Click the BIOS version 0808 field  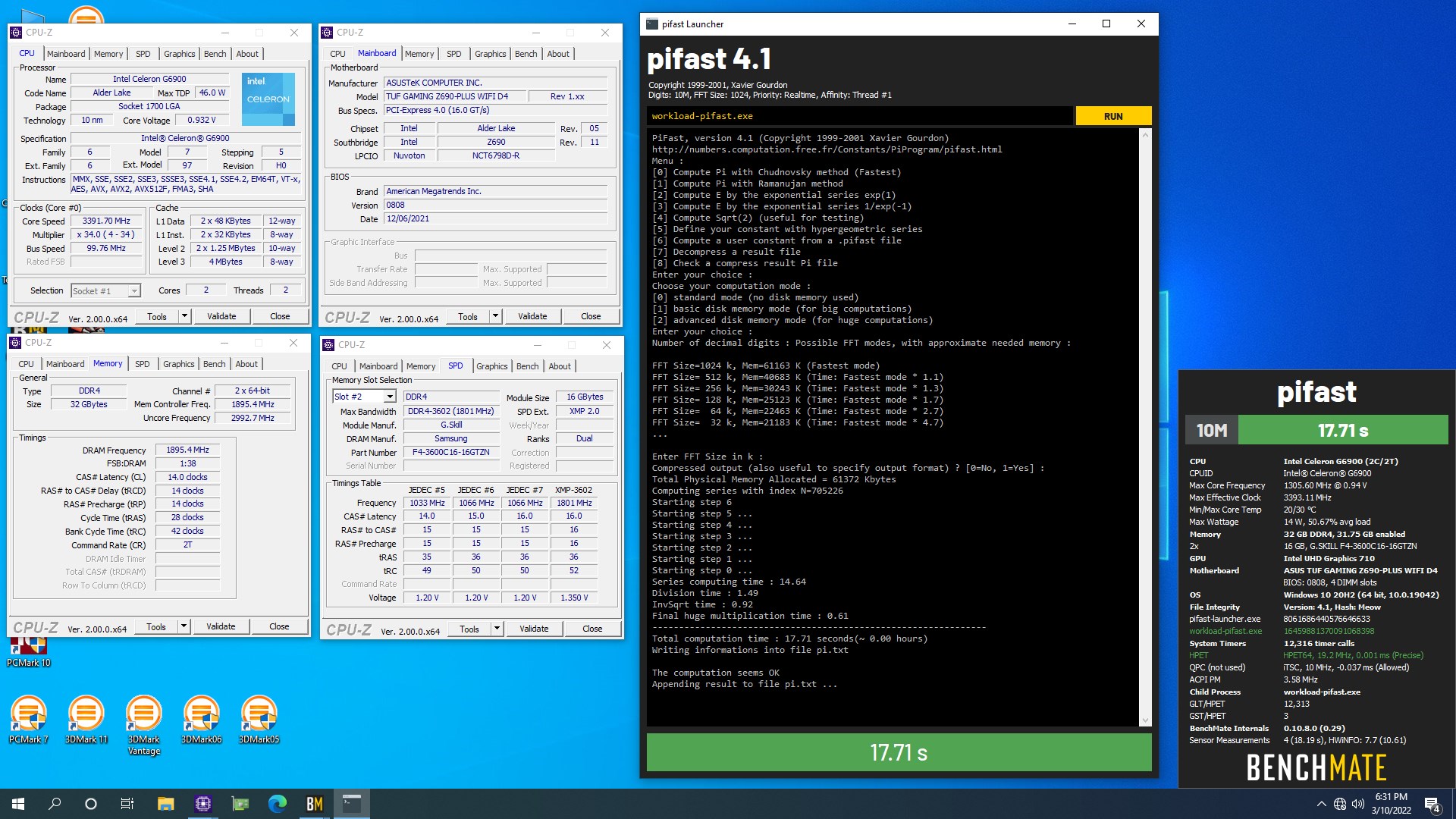point(496,205)
